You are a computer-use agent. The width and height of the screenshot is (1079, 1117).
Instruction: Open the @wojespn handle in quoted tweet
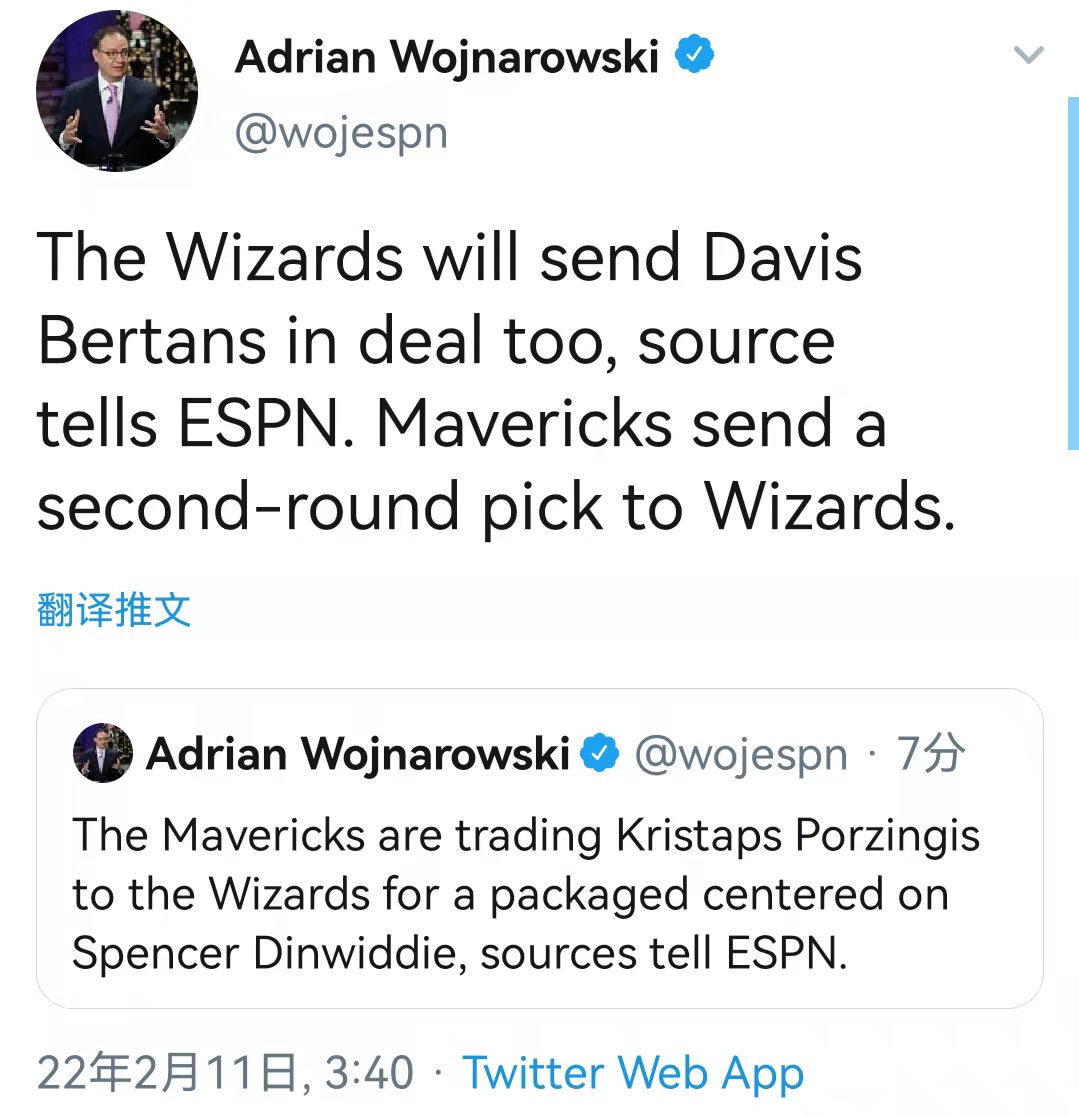pyautogui.click(x=741, y=754)
